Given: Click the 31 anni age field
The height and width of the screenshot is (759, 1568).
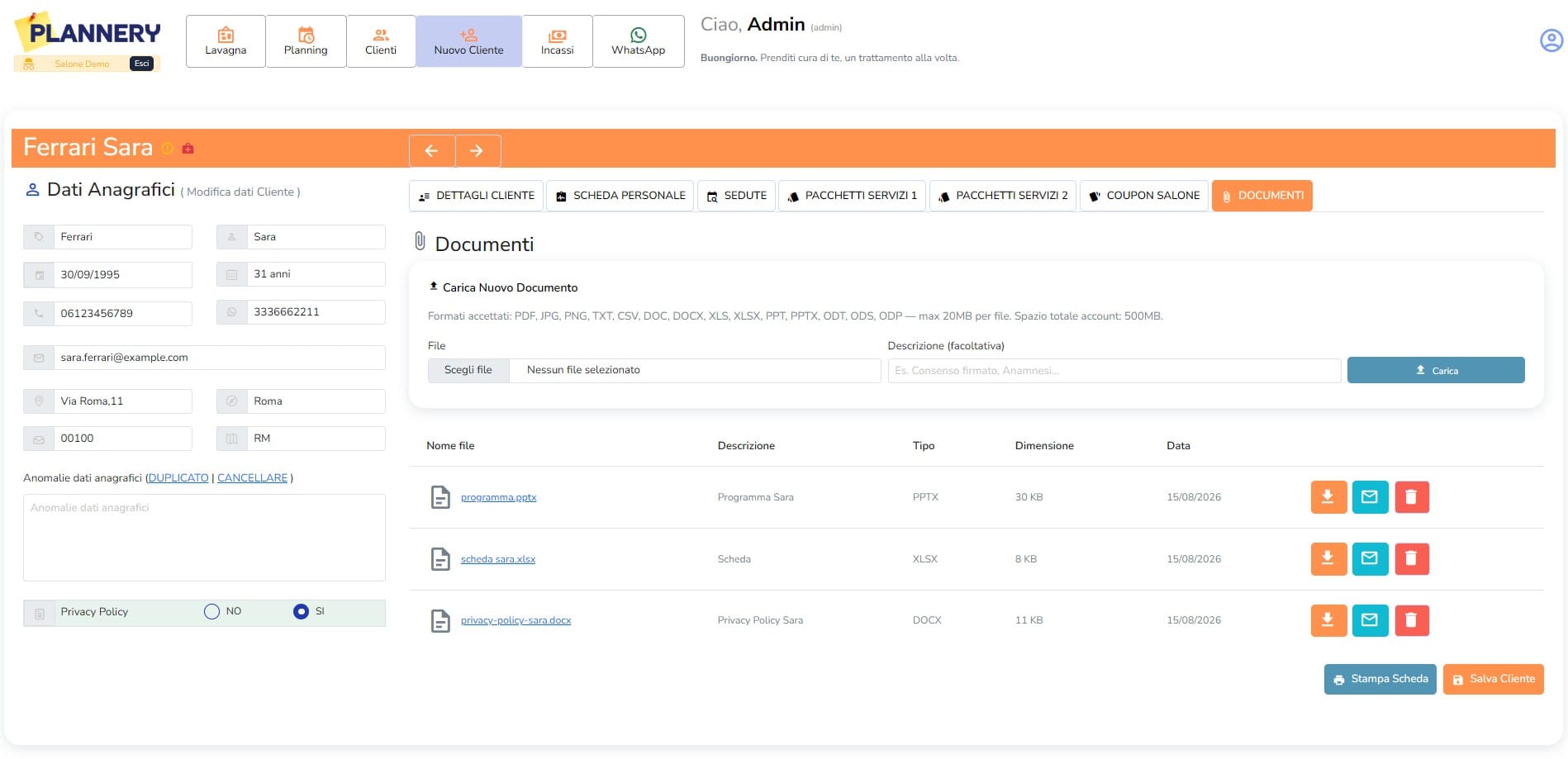Looking at the screenshot, I should 316,274.
